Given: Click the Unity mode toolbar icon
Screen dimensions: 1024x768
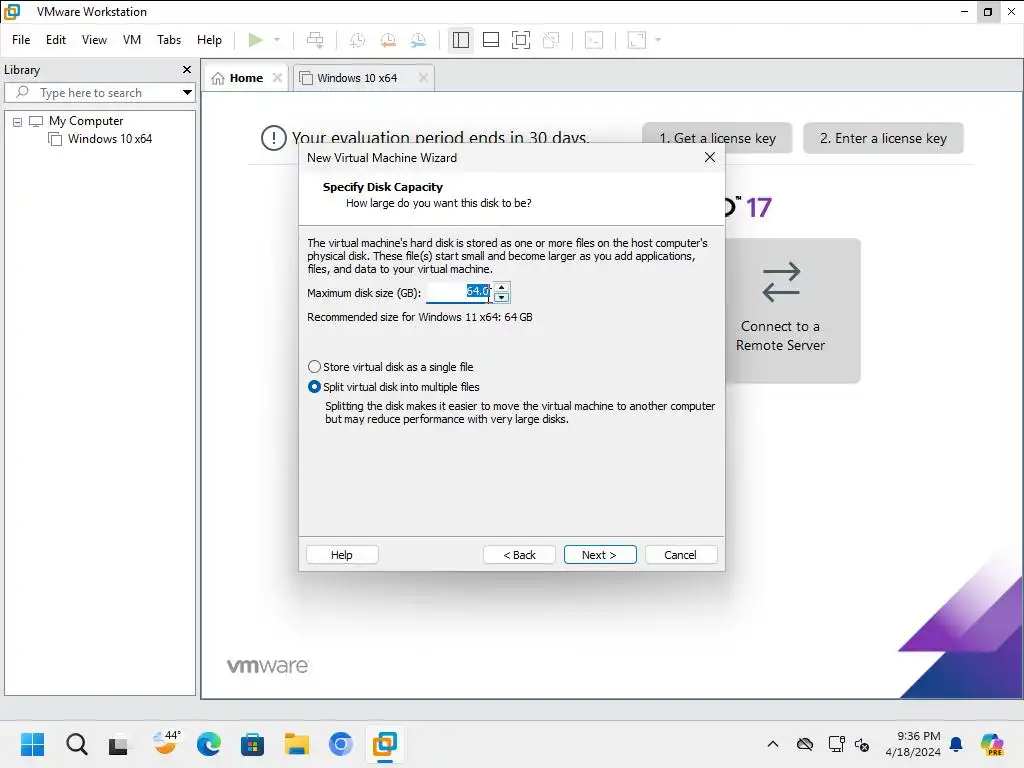Looking at the screenshot, I should click(x=551, y=40).
